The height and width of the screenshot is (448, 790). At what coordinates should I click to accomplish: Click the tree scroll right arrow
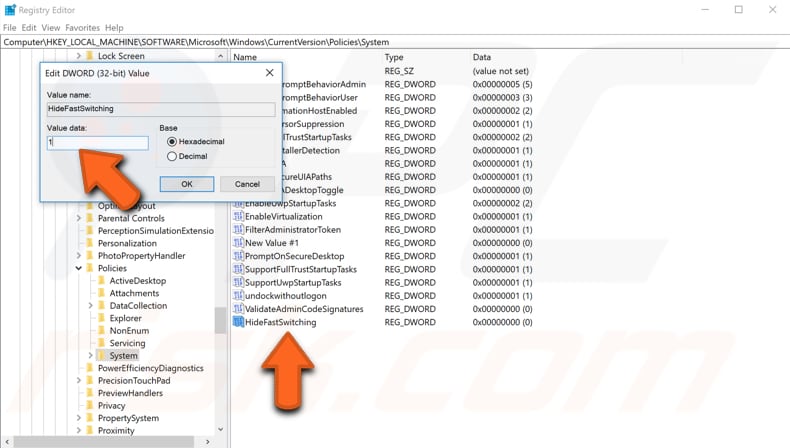(x=208, y=442)
